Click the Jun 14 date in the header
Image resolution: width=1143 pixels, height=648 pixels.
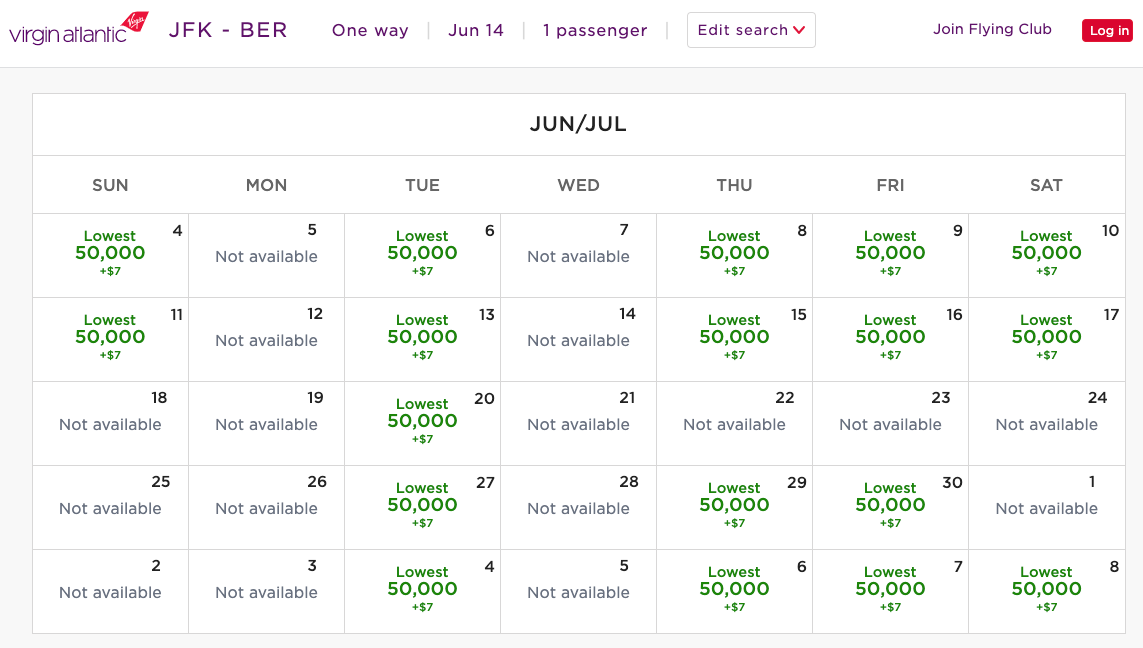476,30
